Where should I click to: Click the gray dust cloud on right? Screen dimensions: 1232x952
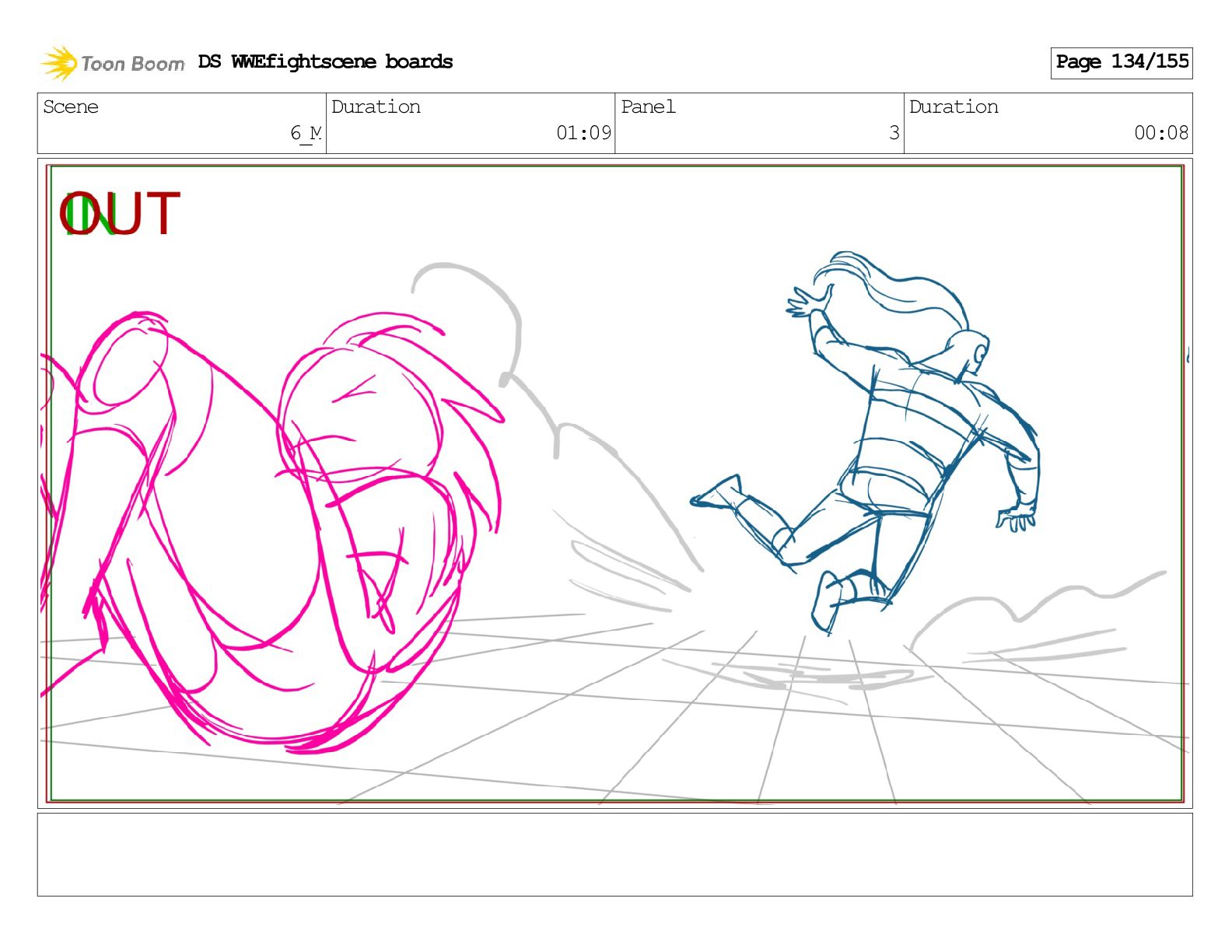(1034, 614)
